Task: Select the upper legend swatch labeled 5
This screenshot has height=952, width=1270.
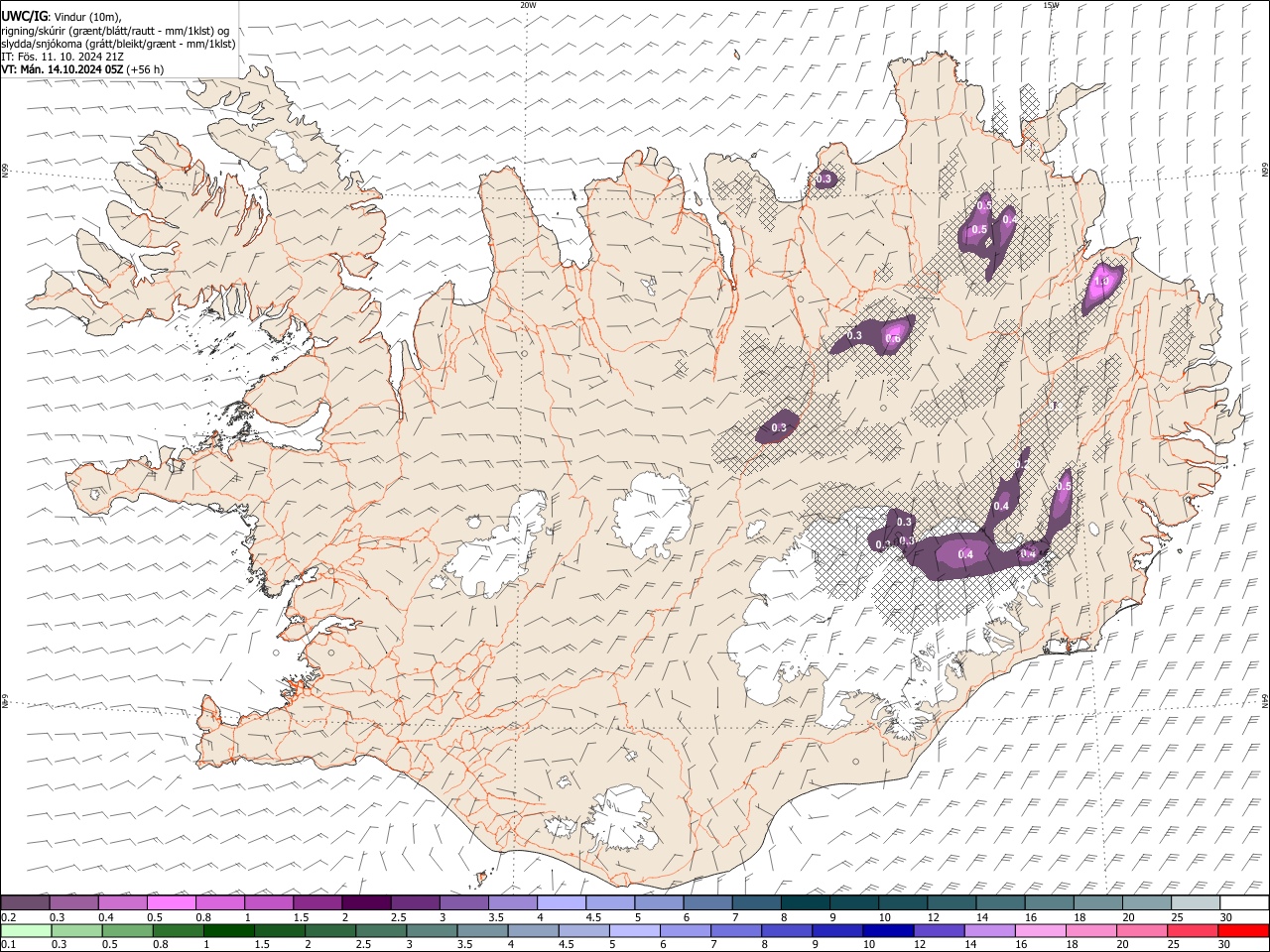Action: pos(659,902)
